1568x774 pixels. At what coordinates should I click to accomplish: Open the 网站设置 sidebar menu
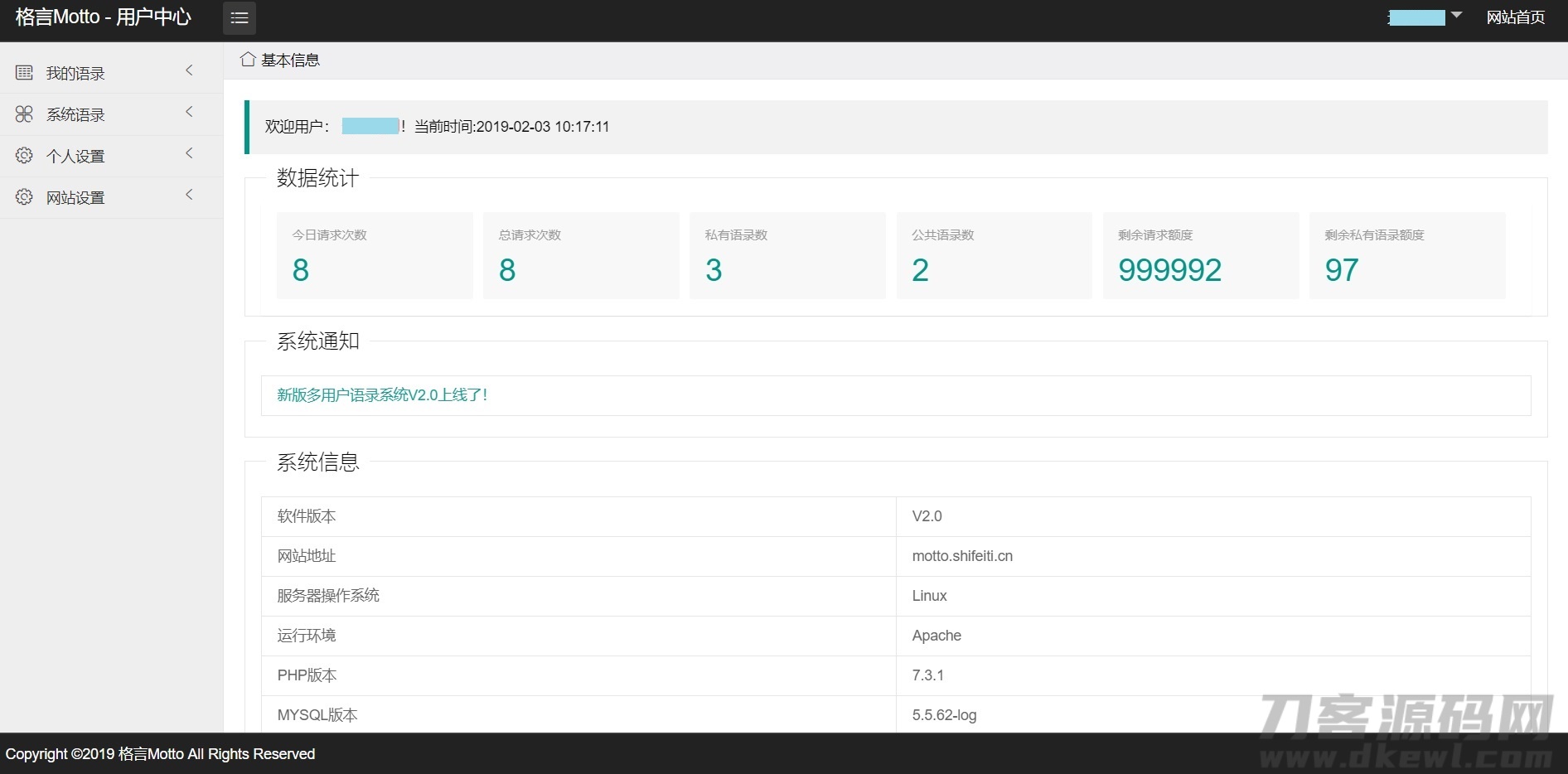point(75,198)
